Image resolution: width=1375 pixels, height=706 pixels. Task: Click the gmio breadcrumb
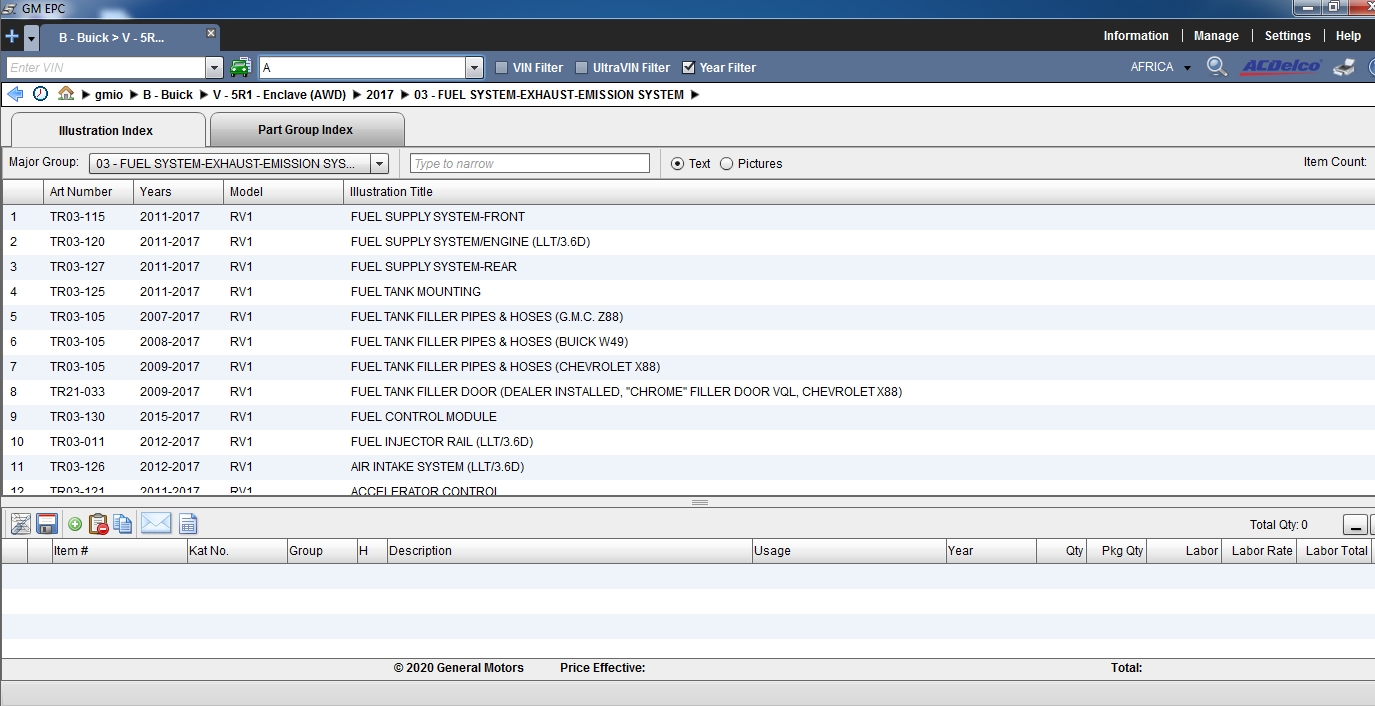click(109, 95)
